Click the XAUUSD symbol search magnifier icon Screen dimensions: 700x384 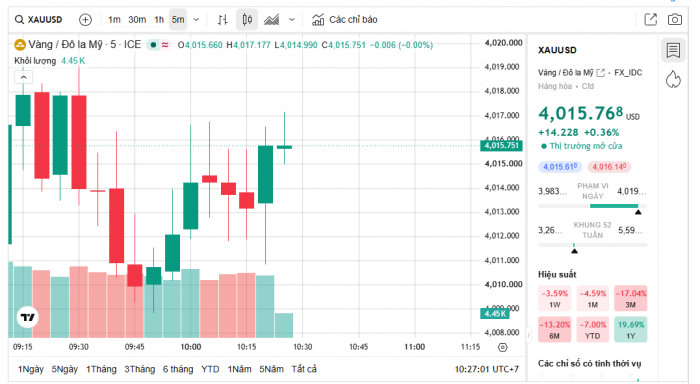click(19, 20)
